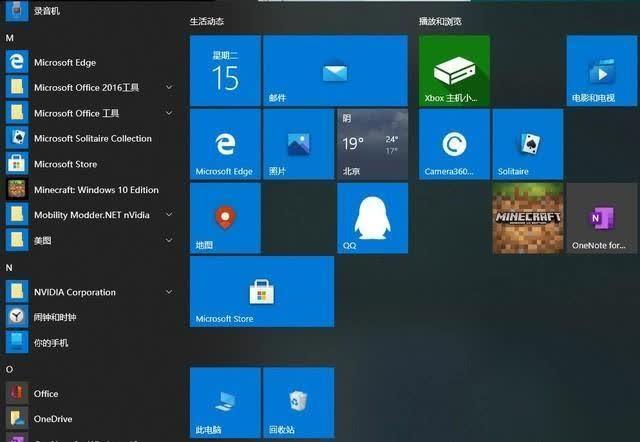640x442 pixels.
Task: Open the 地图 maps tile
Action: (225, 218)
